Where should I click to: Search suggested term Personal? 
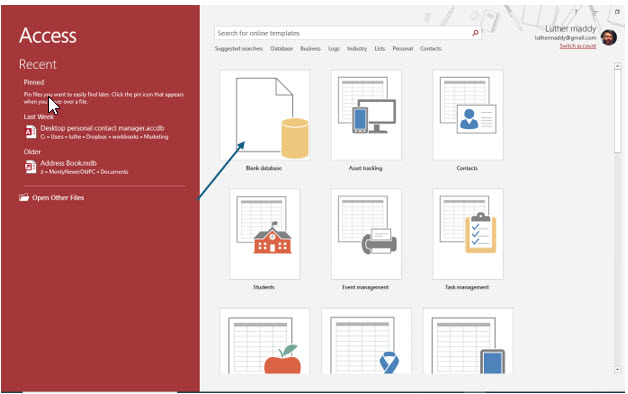click(403, 48)
